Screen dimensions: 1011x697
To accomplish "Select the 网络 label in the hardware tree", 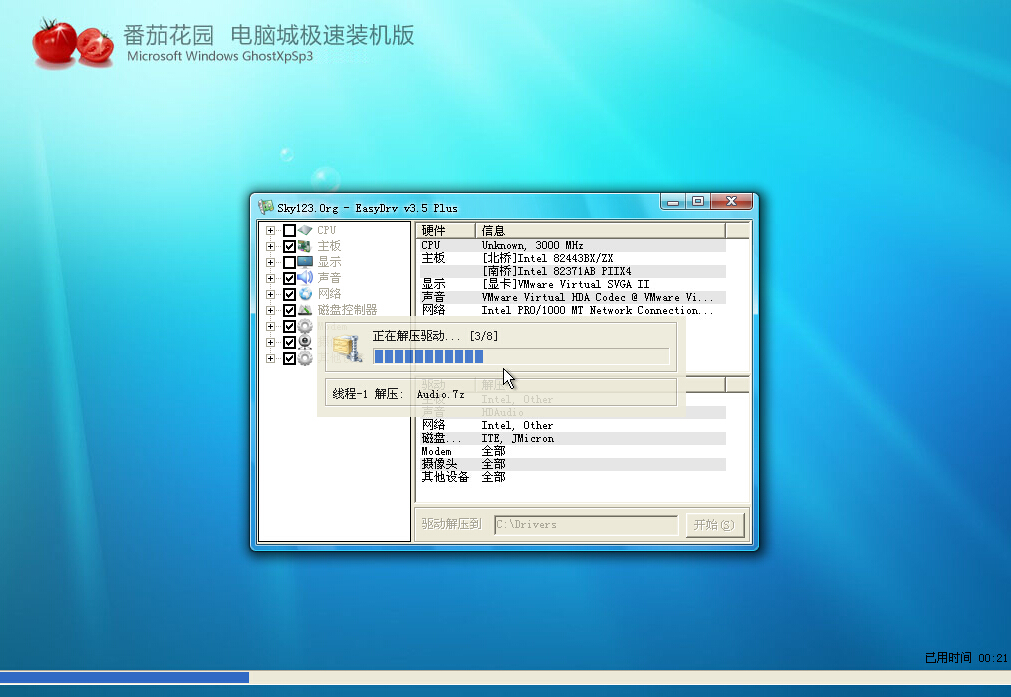I will [x=329, y=294].
